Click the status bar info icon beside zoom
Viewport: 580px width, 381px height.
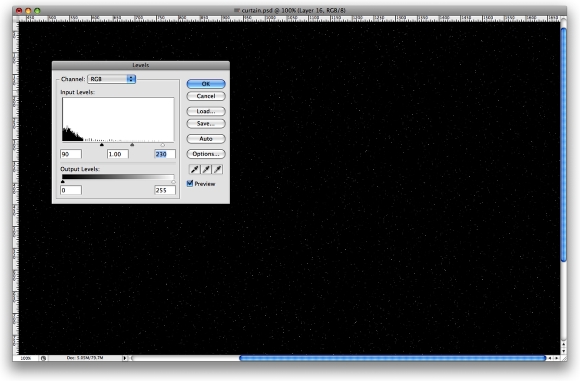click(x=43, y=358)
